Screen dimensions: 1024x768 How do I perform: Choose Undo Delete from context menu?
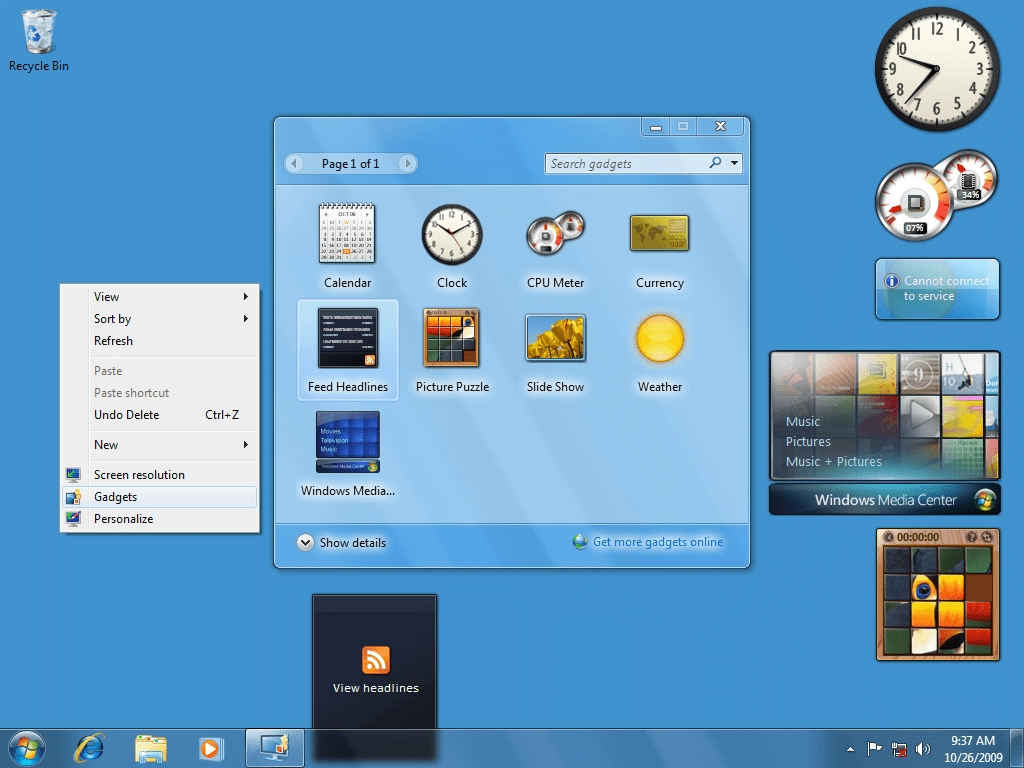(160, 415)
